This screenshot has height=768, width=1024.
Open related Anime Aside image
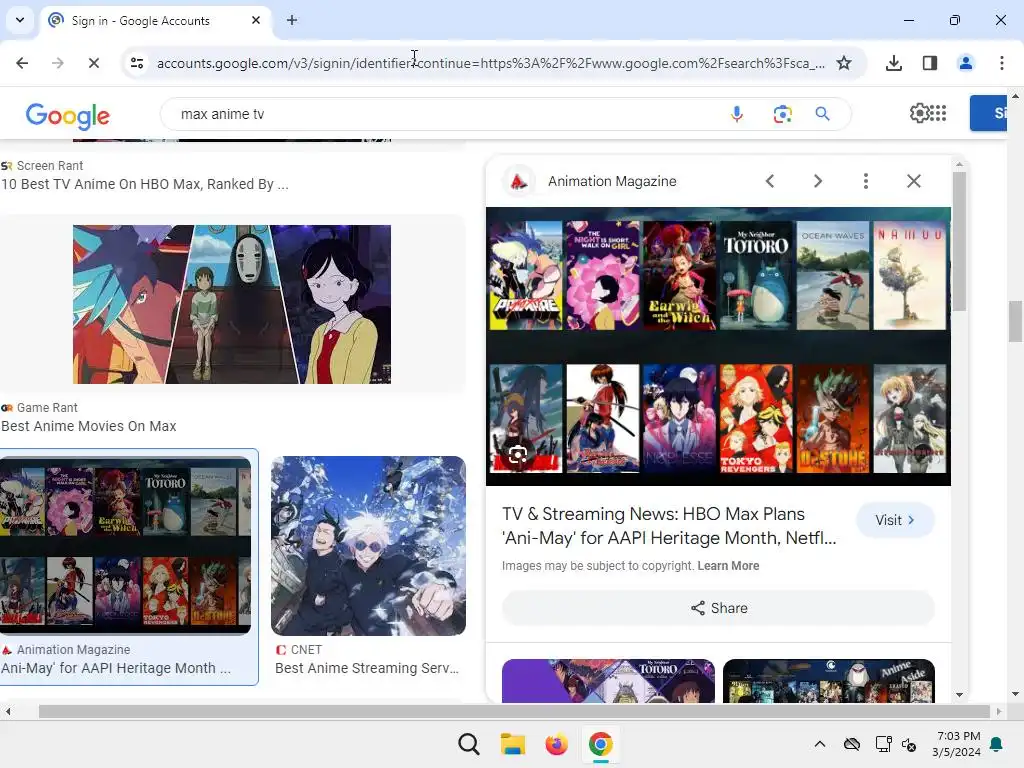829,680
